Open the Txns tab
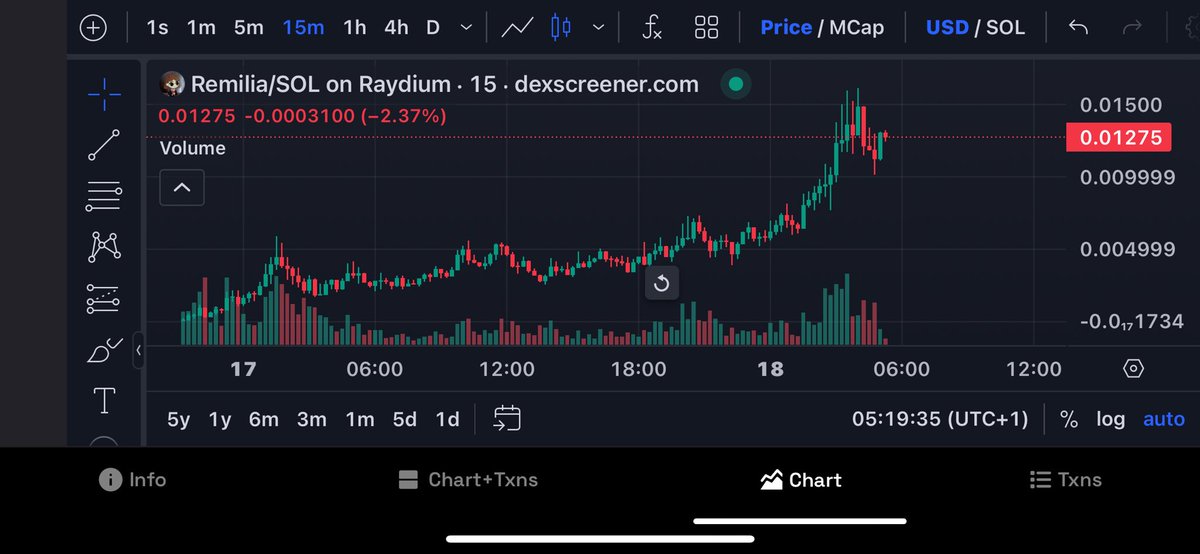The height and width of the screenshot is (554, 1200). (x=1066, y=480)
